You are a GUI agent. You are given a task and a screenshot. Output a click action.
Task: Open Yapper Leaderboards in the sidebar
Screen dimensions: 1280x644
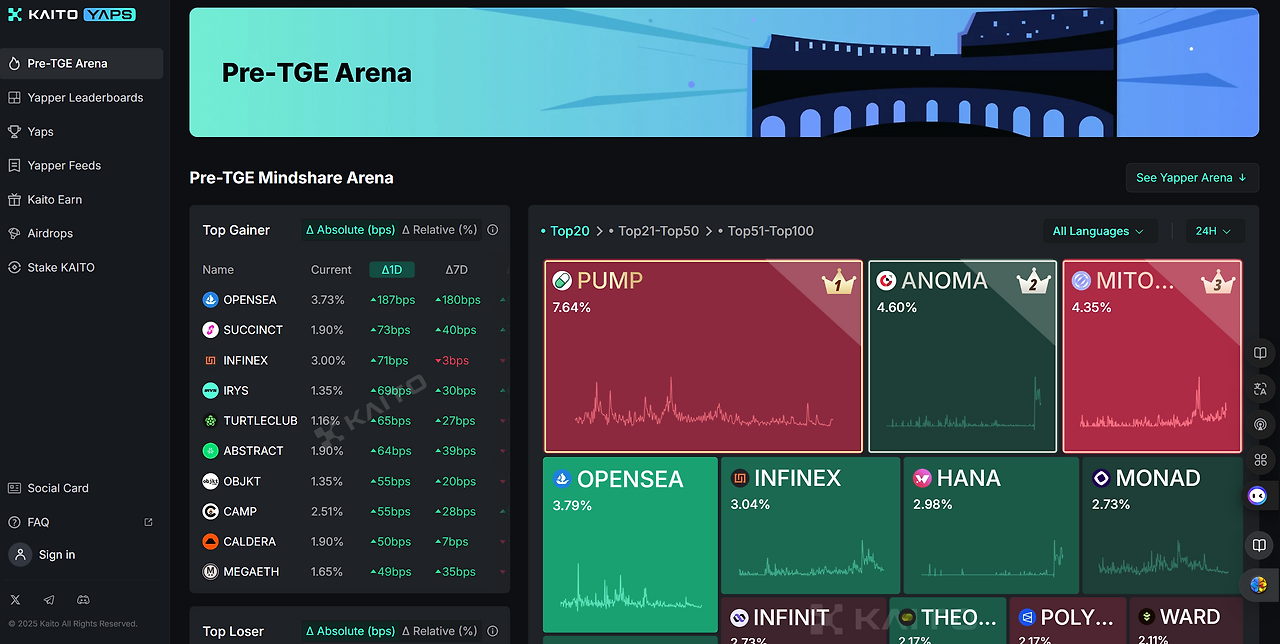[x=85, y=98]
